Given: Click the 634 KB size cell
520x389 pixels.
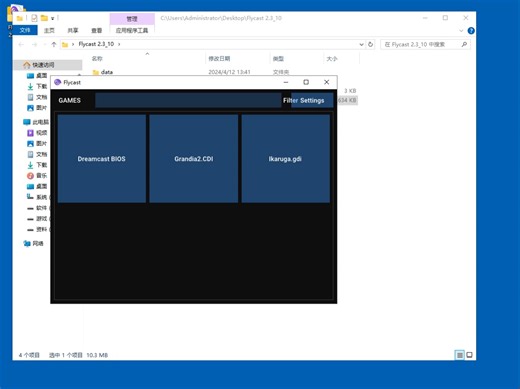Looking at the screenshot, I should (347, 100).
